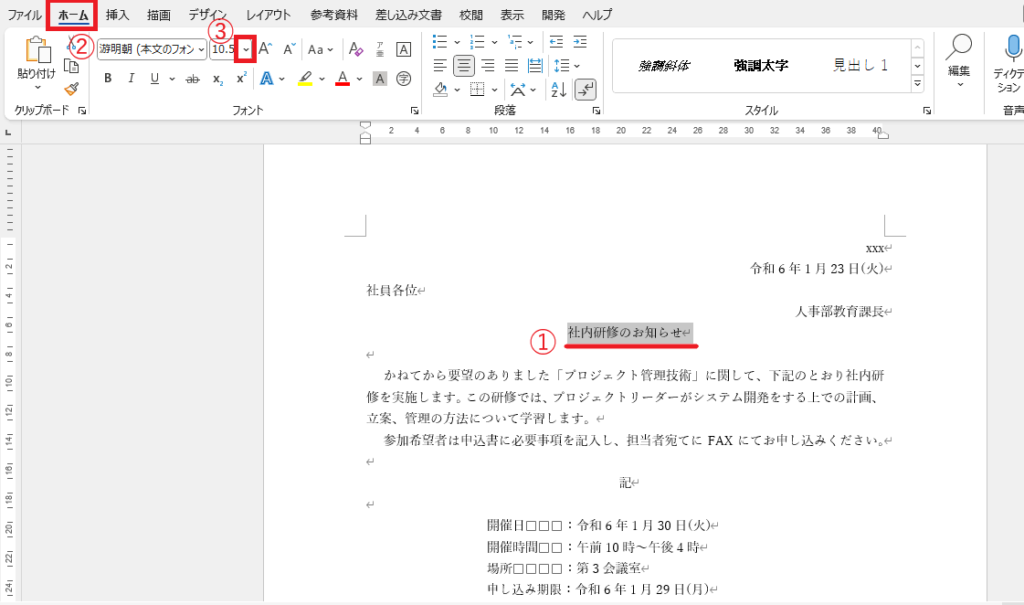Viewport: 1024px width, 605px height.
Task: Open the Paragraph (段落) dialog launcher
Action: tap(596, 111)
